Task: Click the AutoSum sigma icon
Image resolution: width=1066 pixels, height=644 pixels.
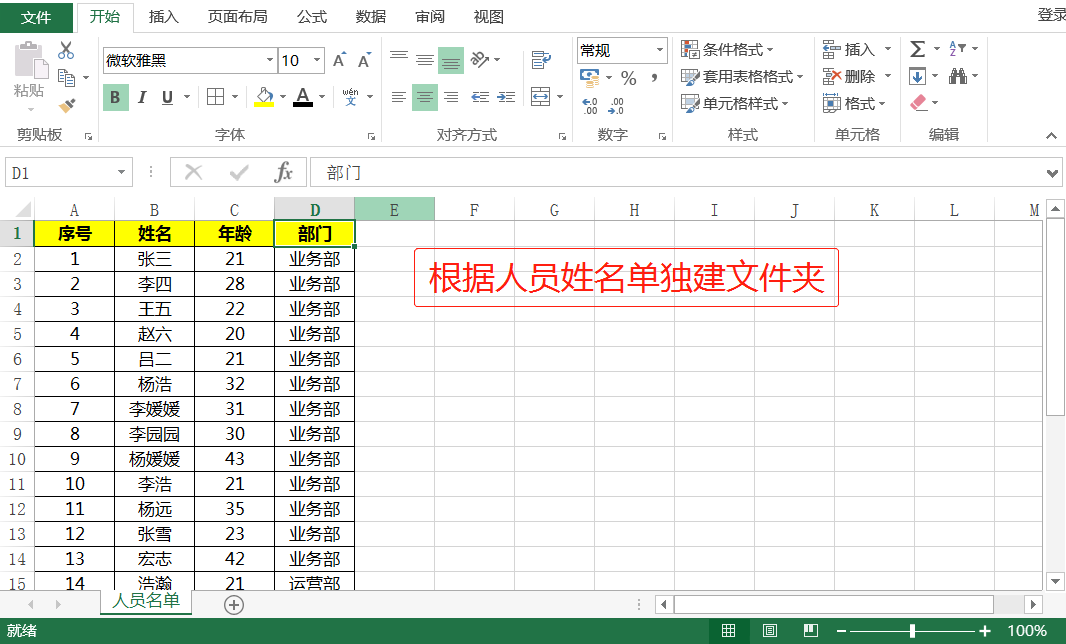Action: tap(917, 49)
